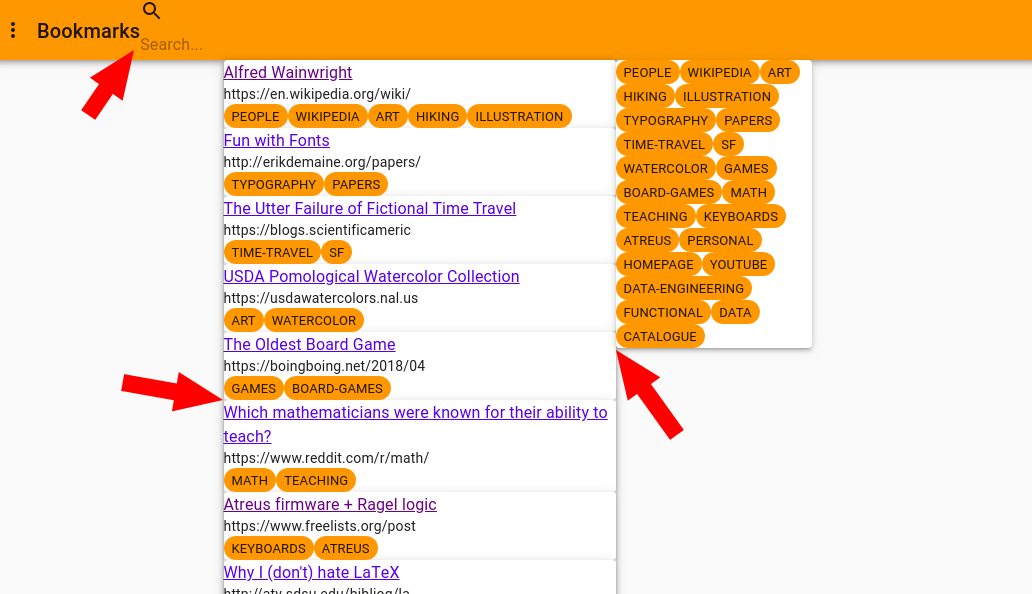Image resolution: width=1032 pixels, height=594 pixels.
Task: Click the https://www.freelists.org/post URL text
Action: coord(320,526)
